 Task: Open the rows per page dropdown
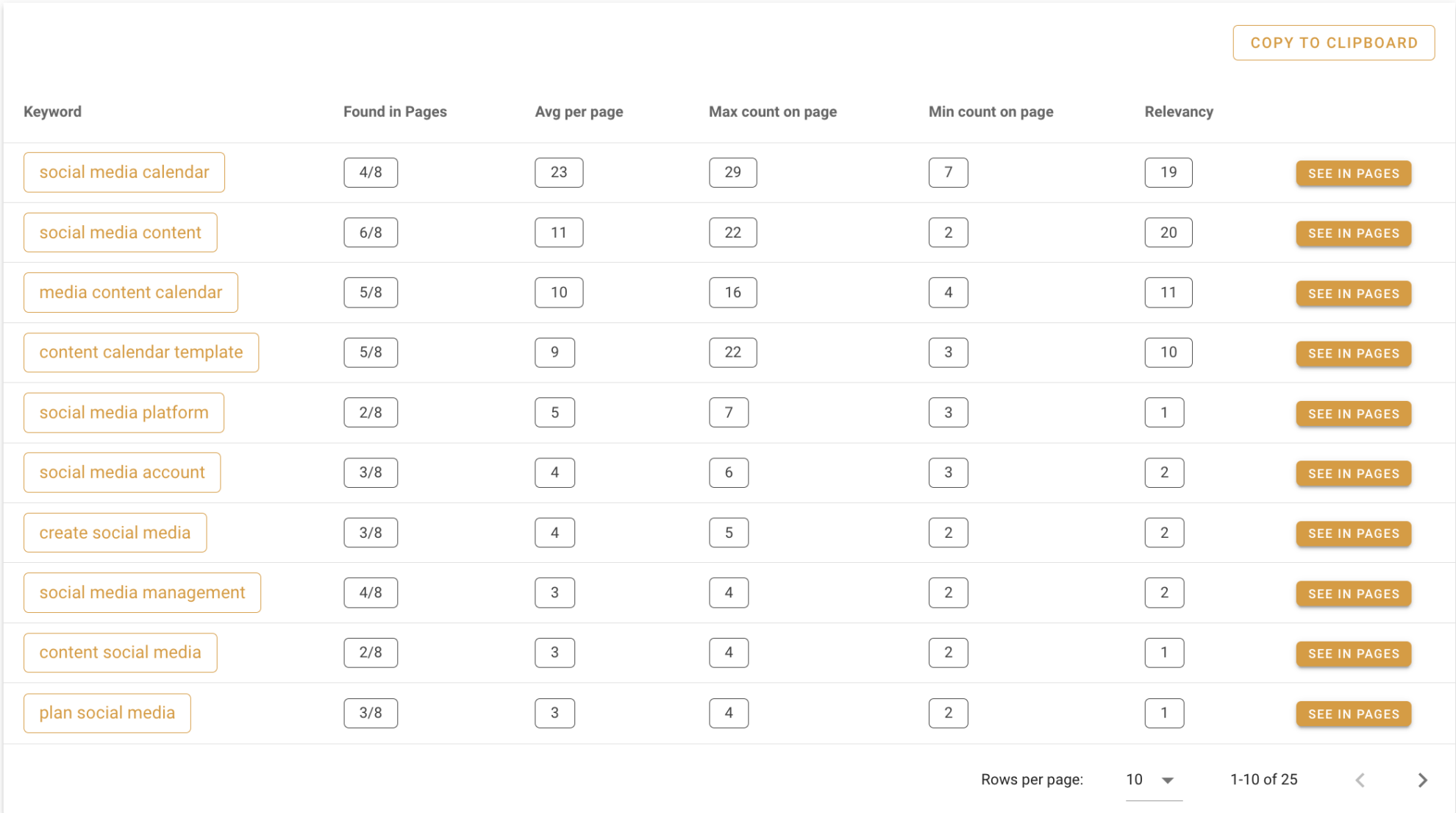coord(1135,780)
